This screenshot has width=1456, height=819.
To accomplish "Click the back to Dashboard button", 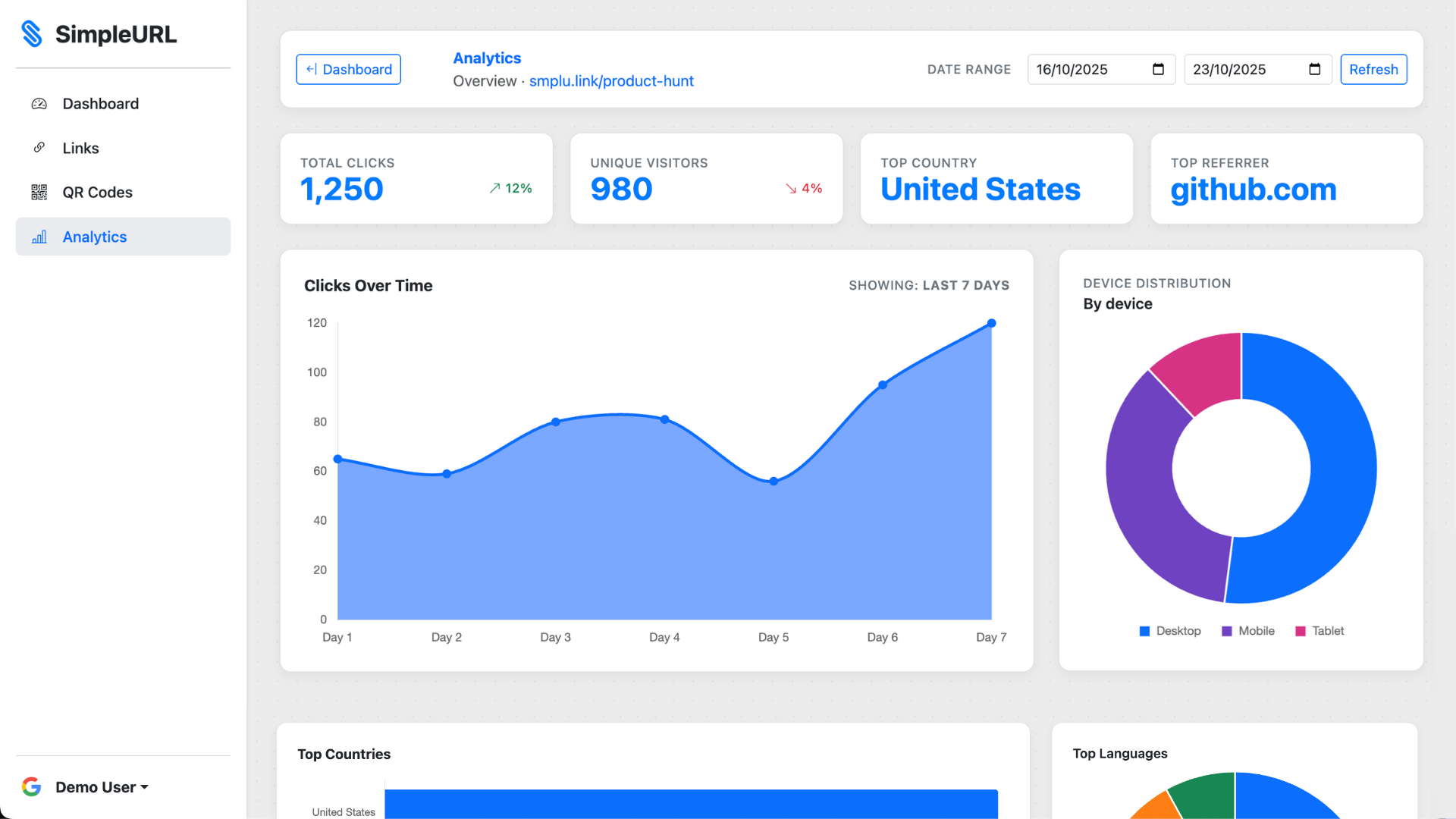I will [348, 70].
